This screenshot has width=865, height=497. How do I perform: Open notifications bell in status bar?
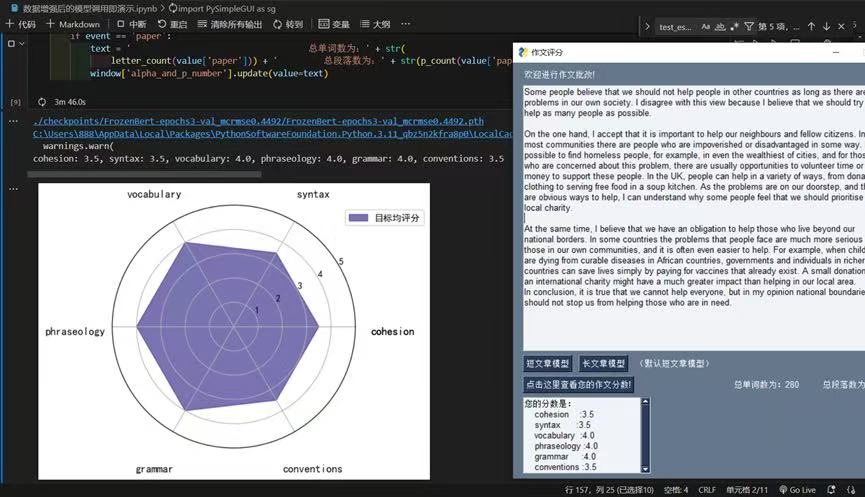click(x=831, y=490)
